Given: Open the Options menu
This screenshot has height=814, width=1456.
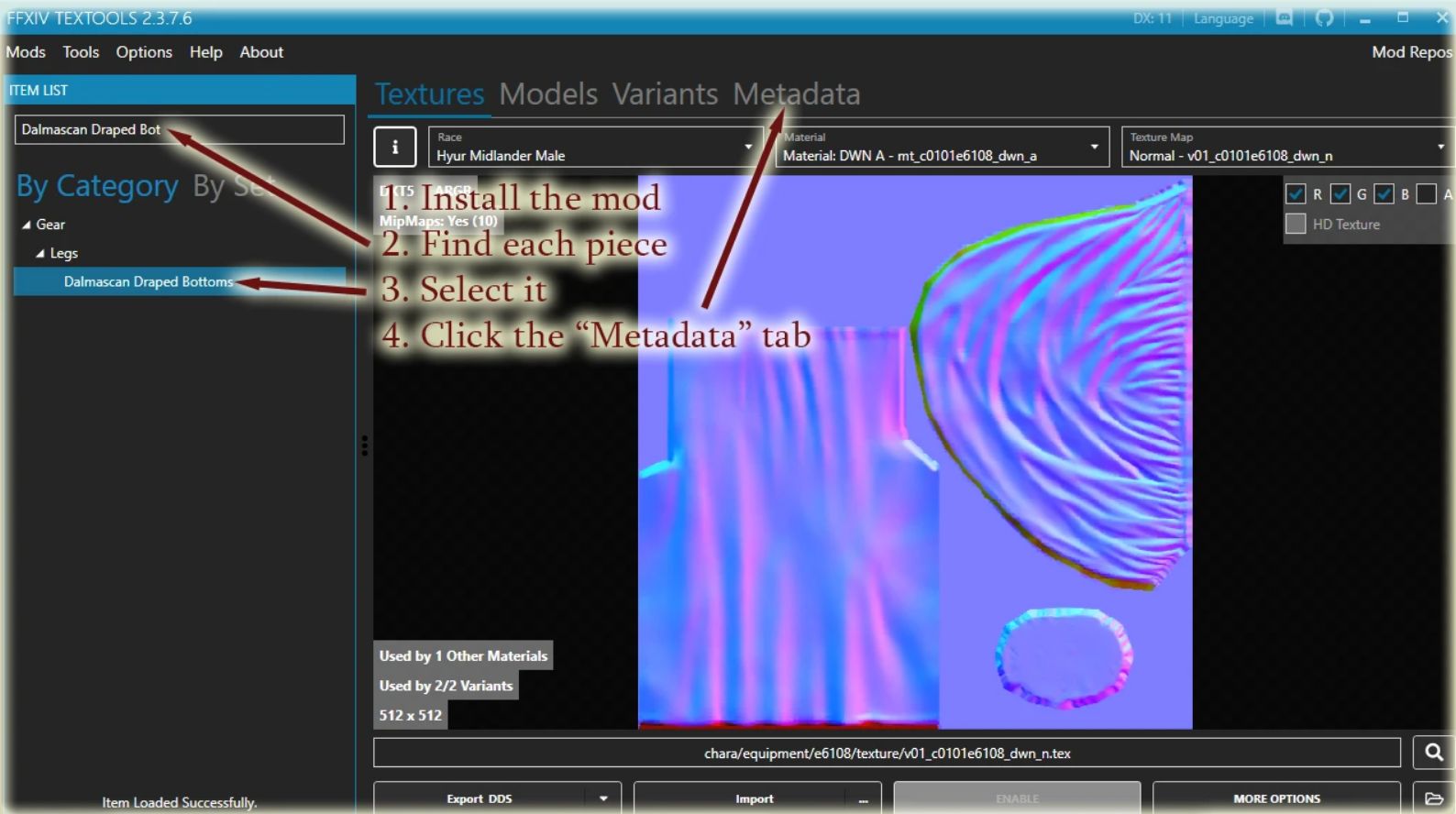Looking at the screenshot, I should tap(144, 52).
